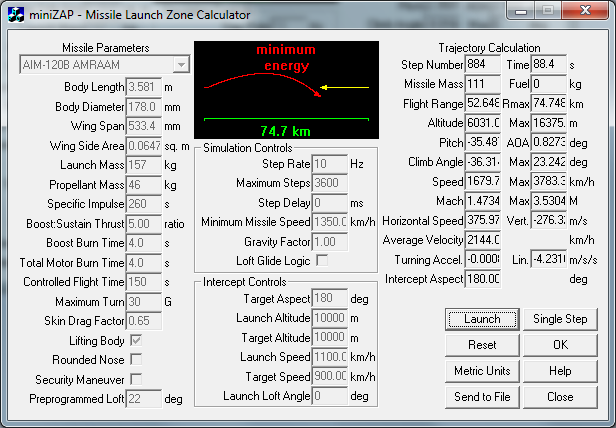The width and height of the screenshot is (616, 428).
Task: Close the miniZAP window with X
Action: (585, 10)
